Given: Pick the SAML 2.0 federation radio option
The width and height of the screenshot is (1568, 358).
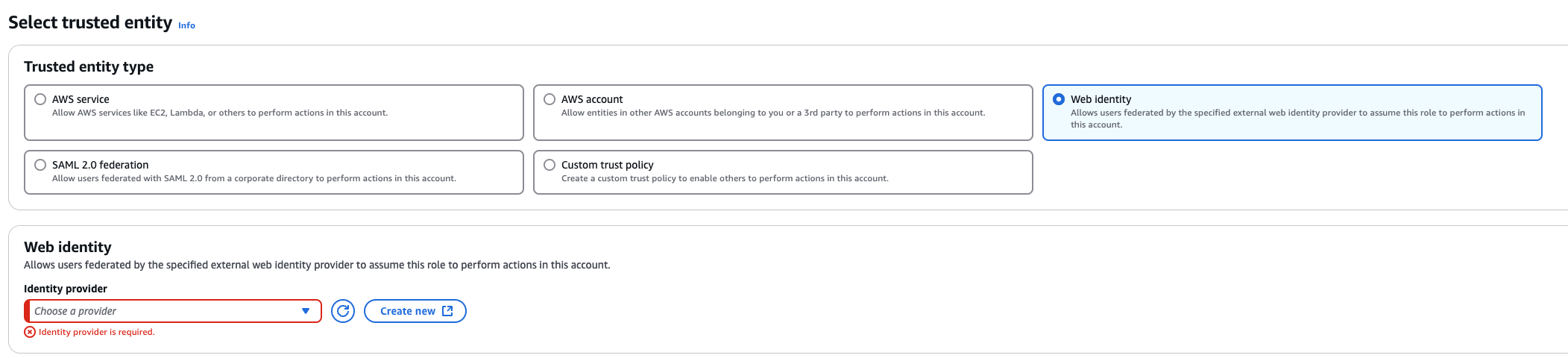Looking at the screenshot, I should tap(40, 165).
